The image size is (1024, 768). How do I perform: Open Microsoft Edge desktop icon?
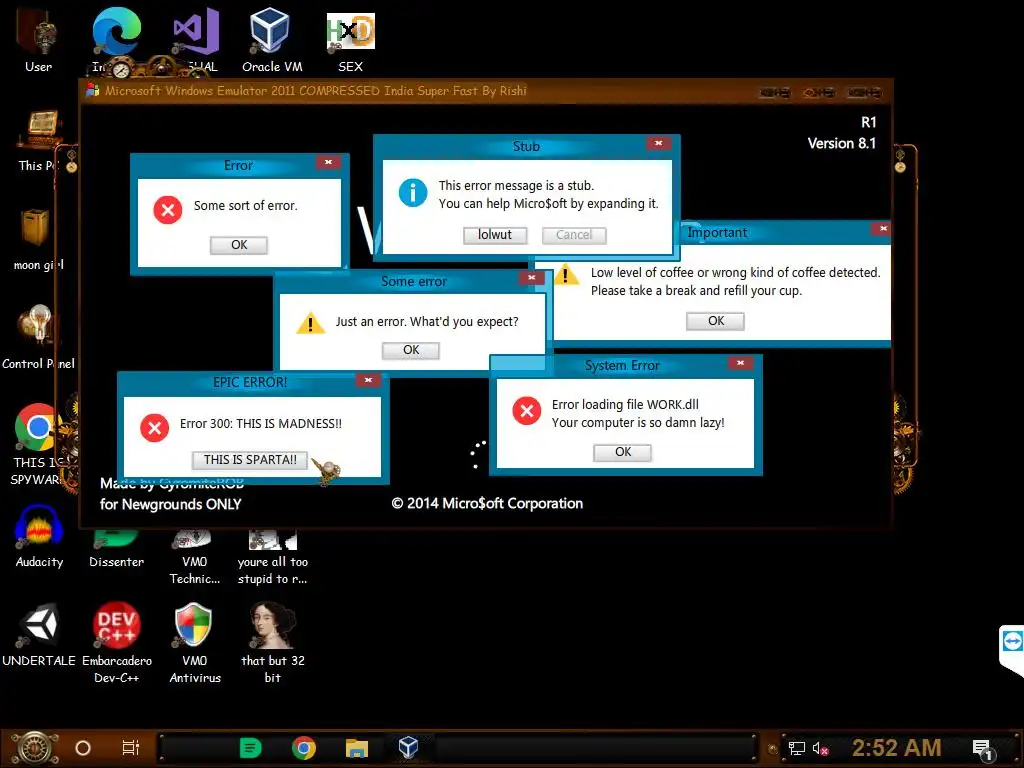coord(116,40)
